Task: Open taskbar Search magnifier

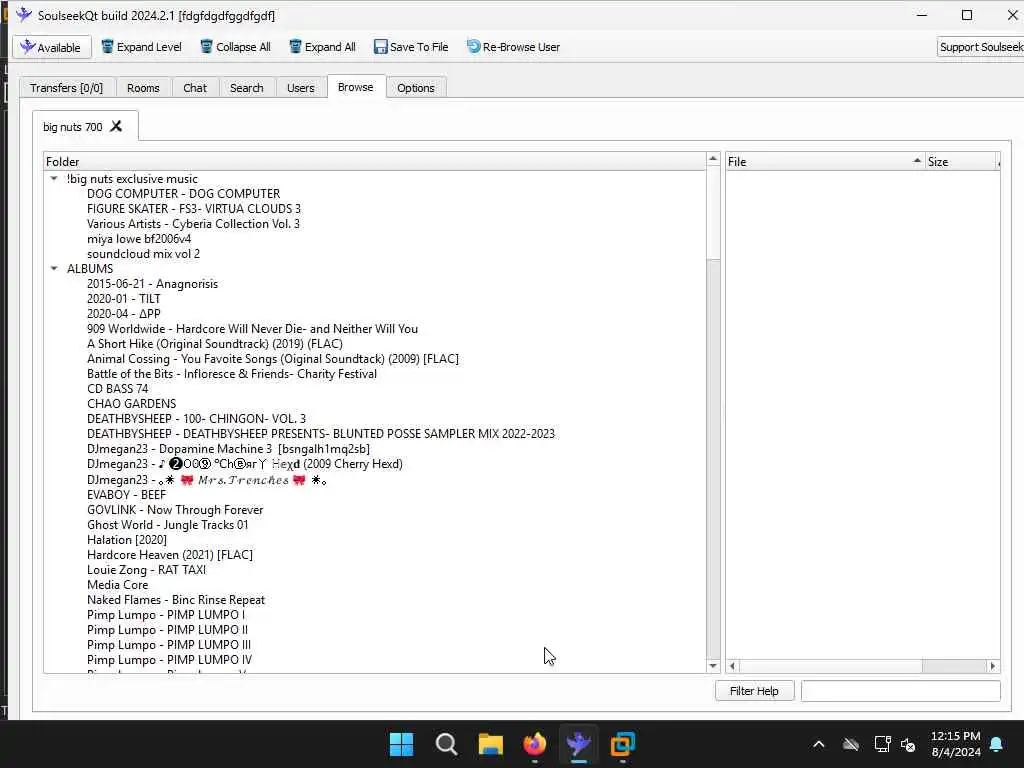Action: [446, 744]
